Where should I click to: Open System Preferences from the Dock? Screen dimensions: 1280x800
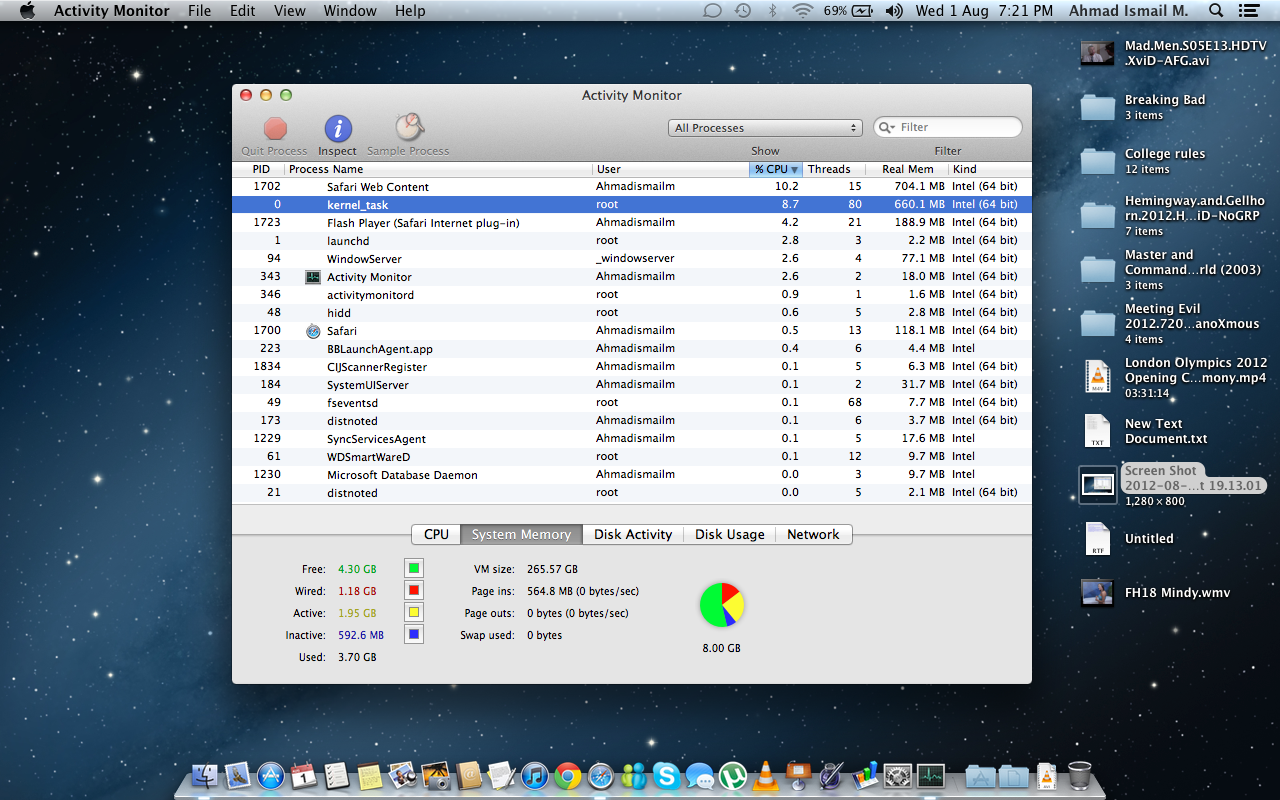pyautogui.click(x=898, y=775)
